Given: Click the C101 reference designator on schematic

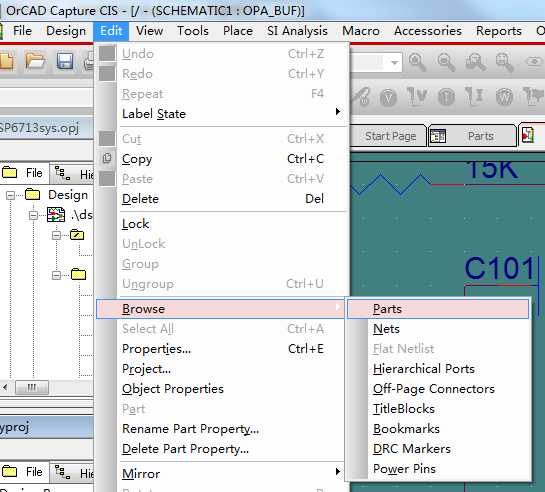Looking at the screenshot, I should pos(499,268).
